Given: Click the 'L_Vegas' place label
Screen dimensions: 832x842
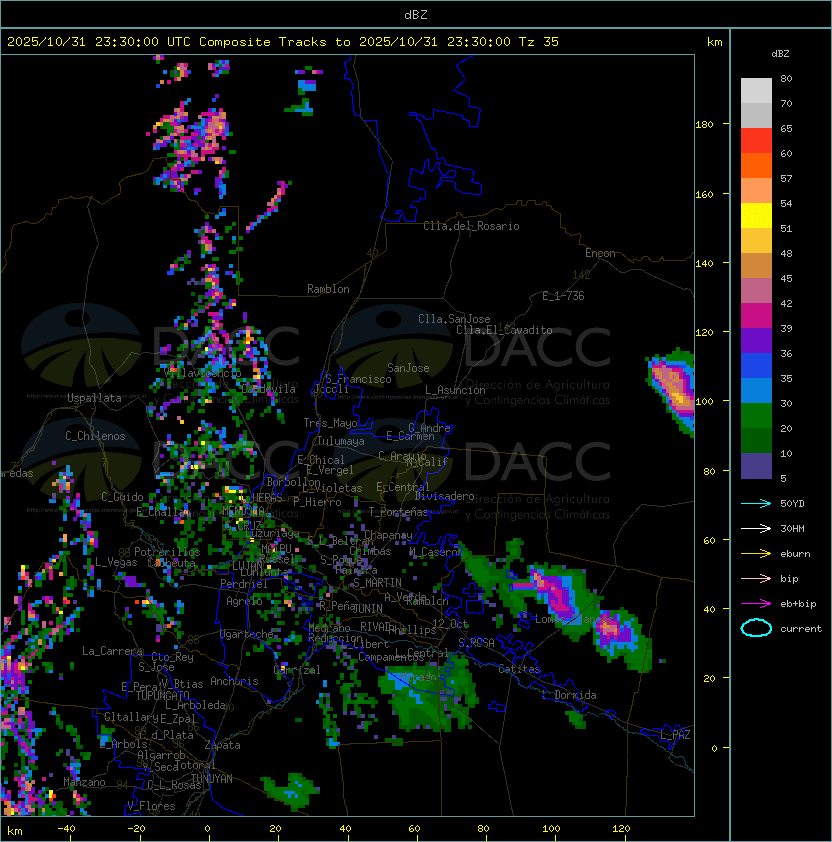Looking at the screenshot, I should 116,562.
